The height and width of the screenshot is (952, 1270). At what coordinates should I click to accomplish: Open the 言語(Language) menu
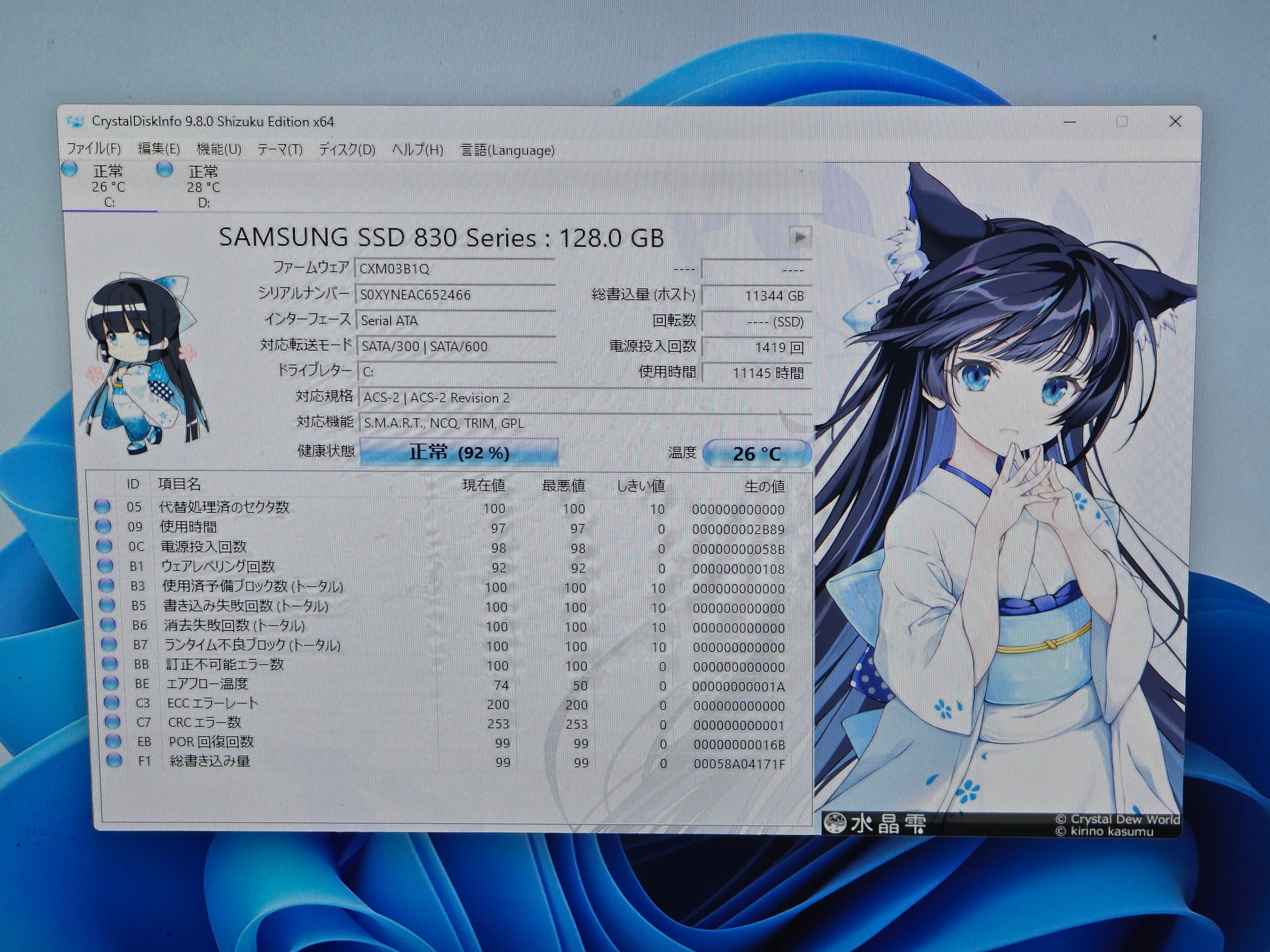click(x=508, y=150)
